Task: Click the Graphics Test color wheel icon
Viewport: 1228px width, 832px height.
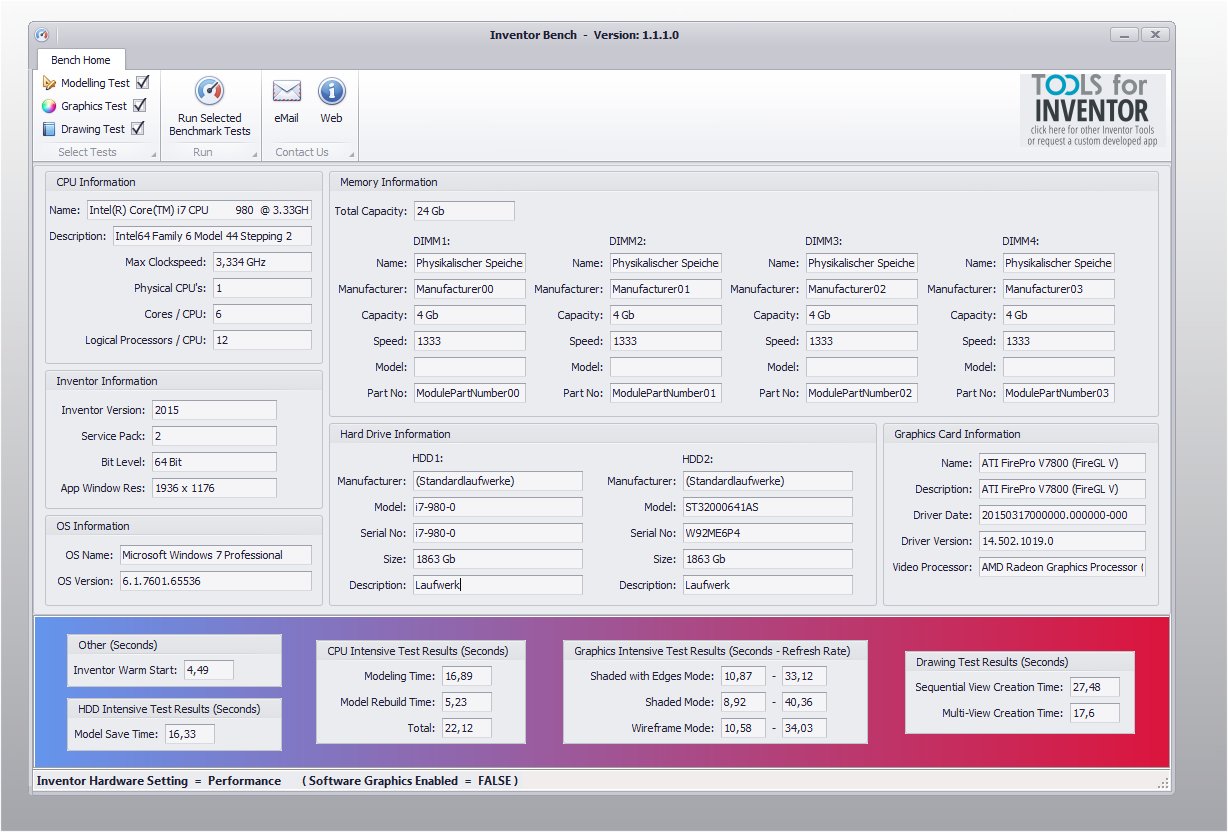Action: point(49,106)
